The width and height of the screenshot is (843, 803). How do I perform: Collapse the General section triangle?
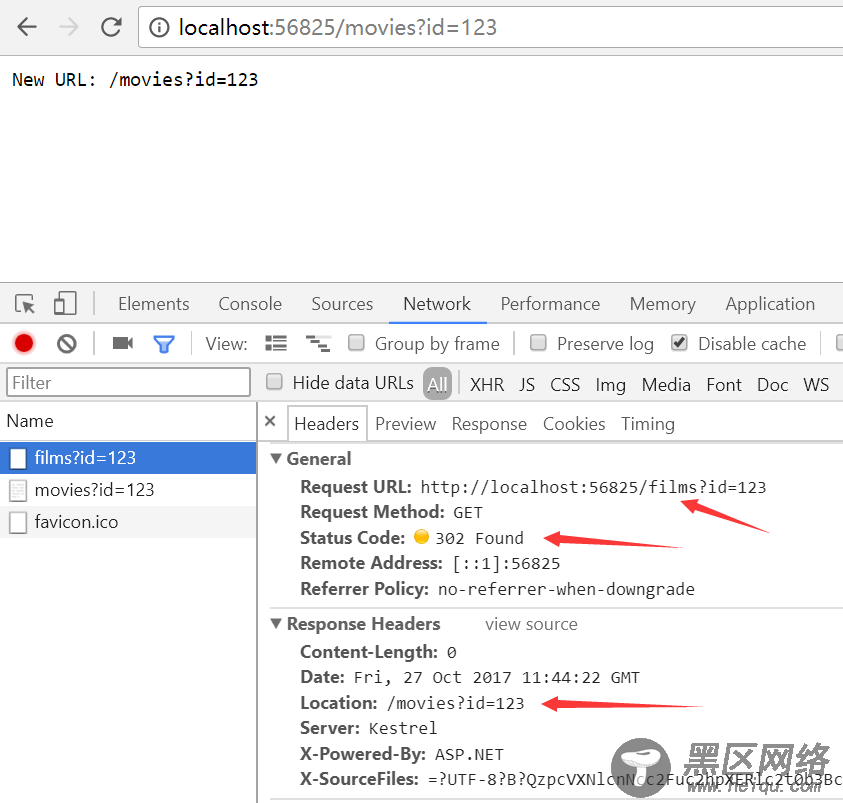tap(276, 458)
